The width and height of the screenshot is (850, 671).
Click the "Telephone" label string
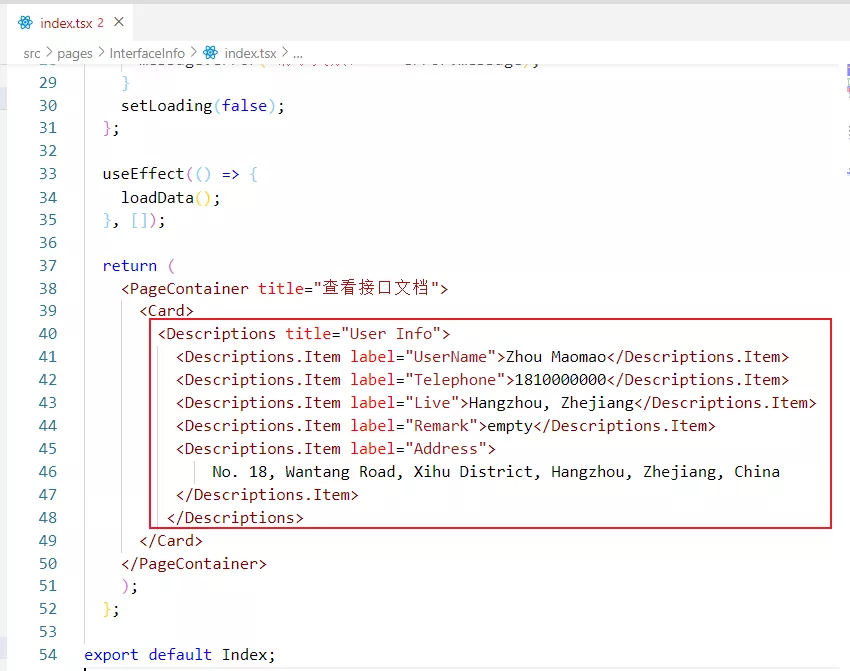pyautogui.click(x=454, y=379)
